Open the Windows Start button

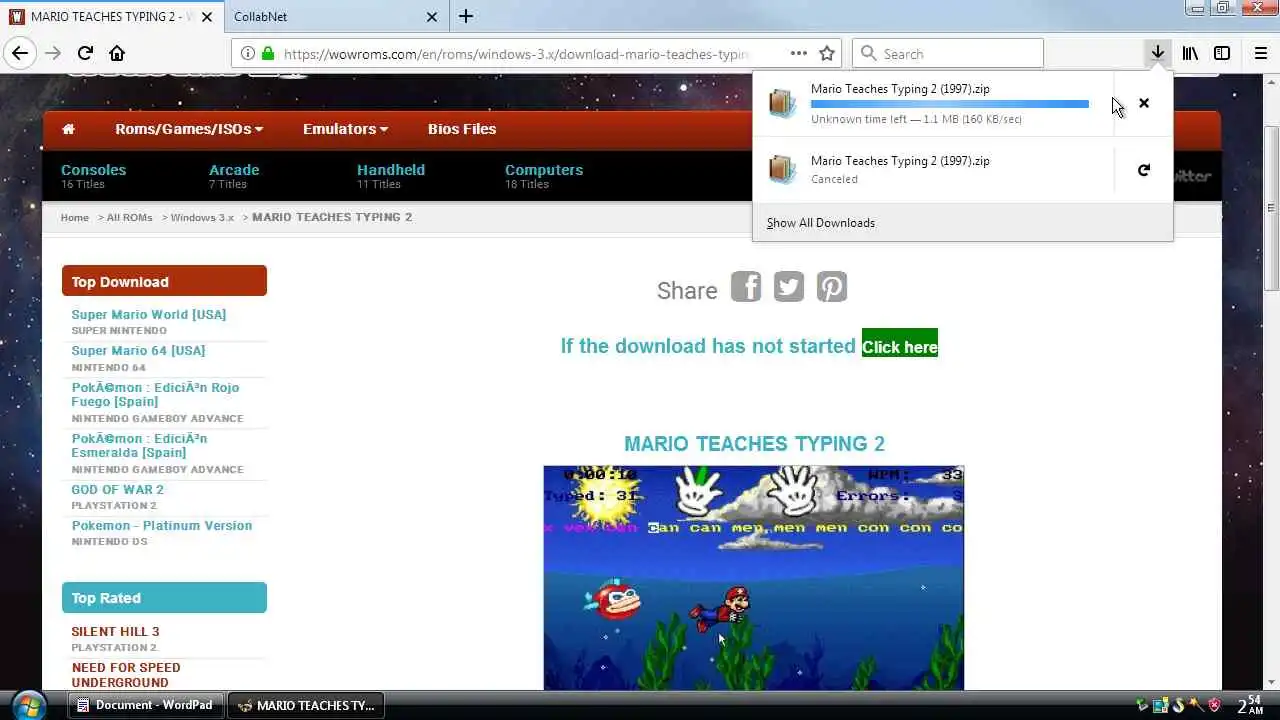coord(28,704)
